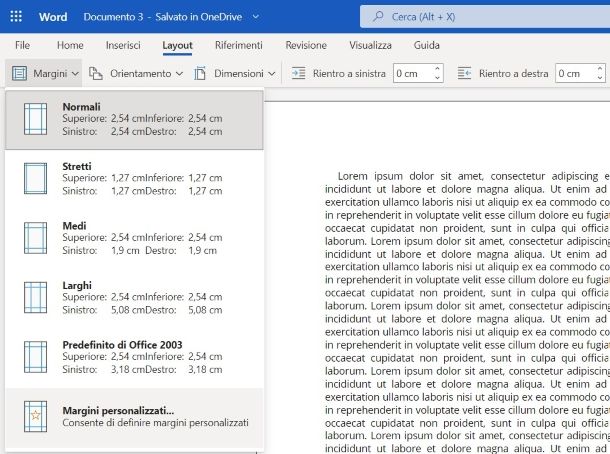Click 'Consente di definire margini personalizzati' text
This screenshot has height=454, width=610.
point(155,422)
